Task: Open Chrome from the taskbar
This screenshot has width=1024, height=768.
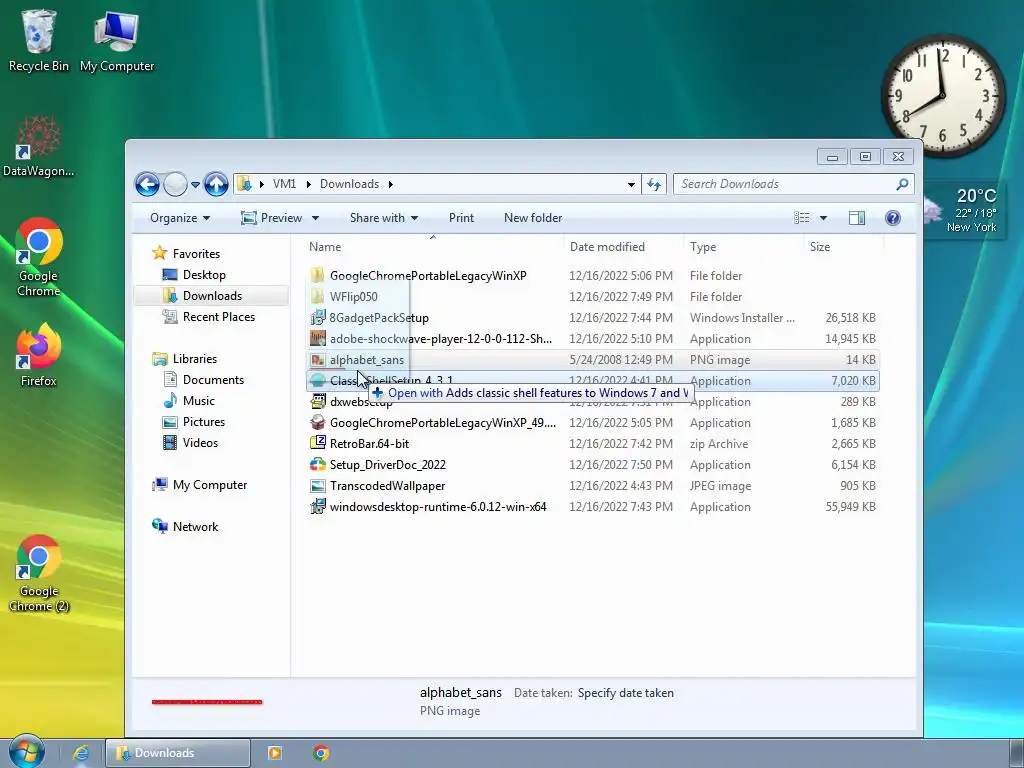Action: [321, 753]
